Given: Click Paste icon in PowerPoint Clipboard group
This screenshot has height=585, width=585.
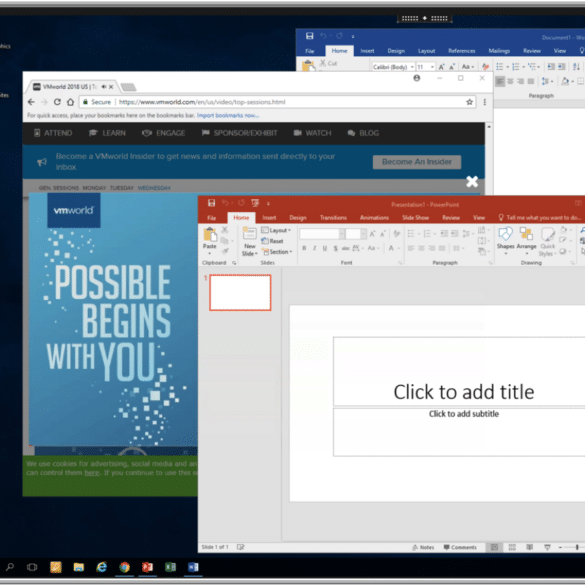Looking at the screenshot, I should [x=210, y=235].
